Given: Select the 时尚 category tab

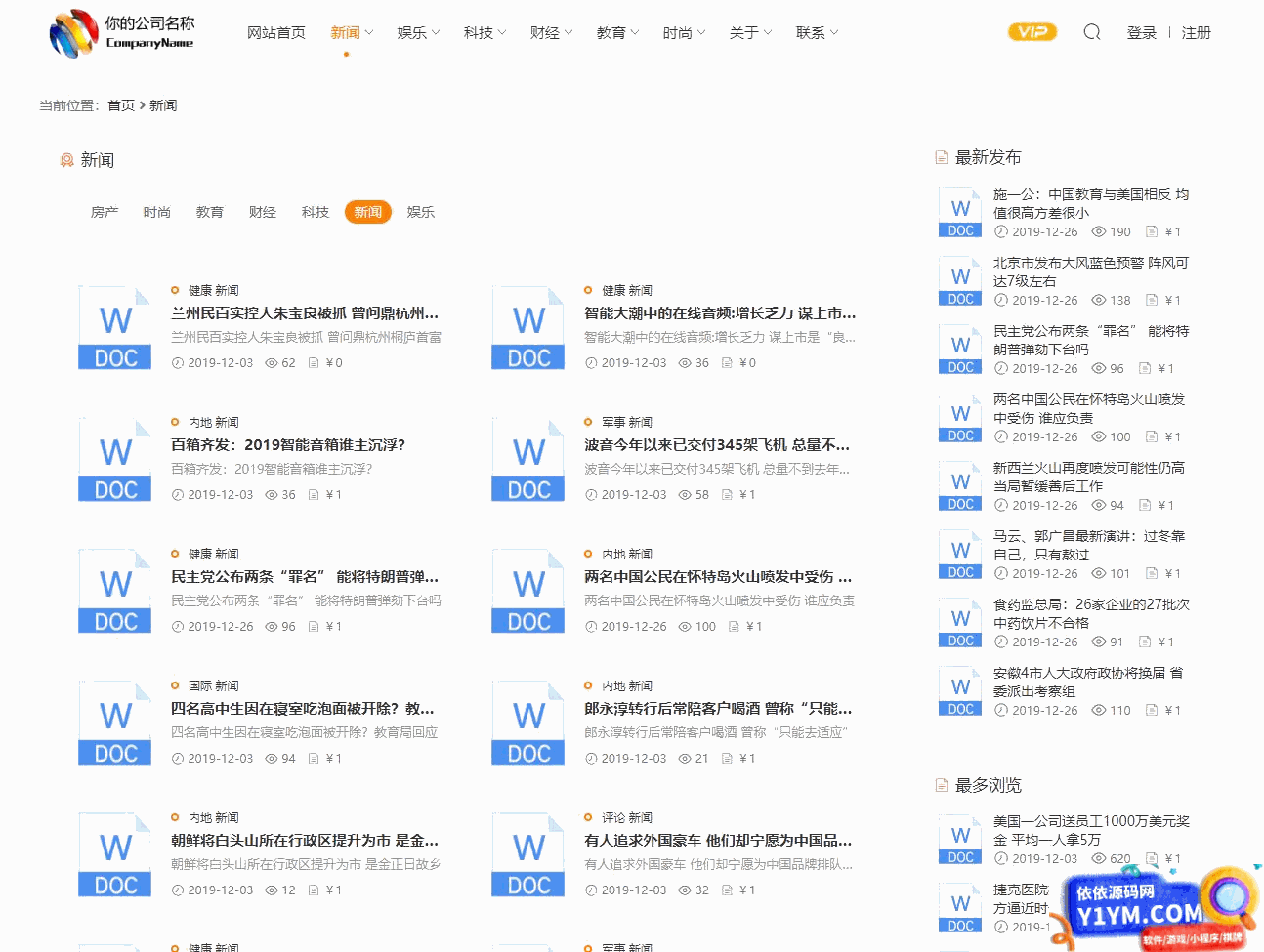Looking at the screenshot, I should tap(157, 212).
